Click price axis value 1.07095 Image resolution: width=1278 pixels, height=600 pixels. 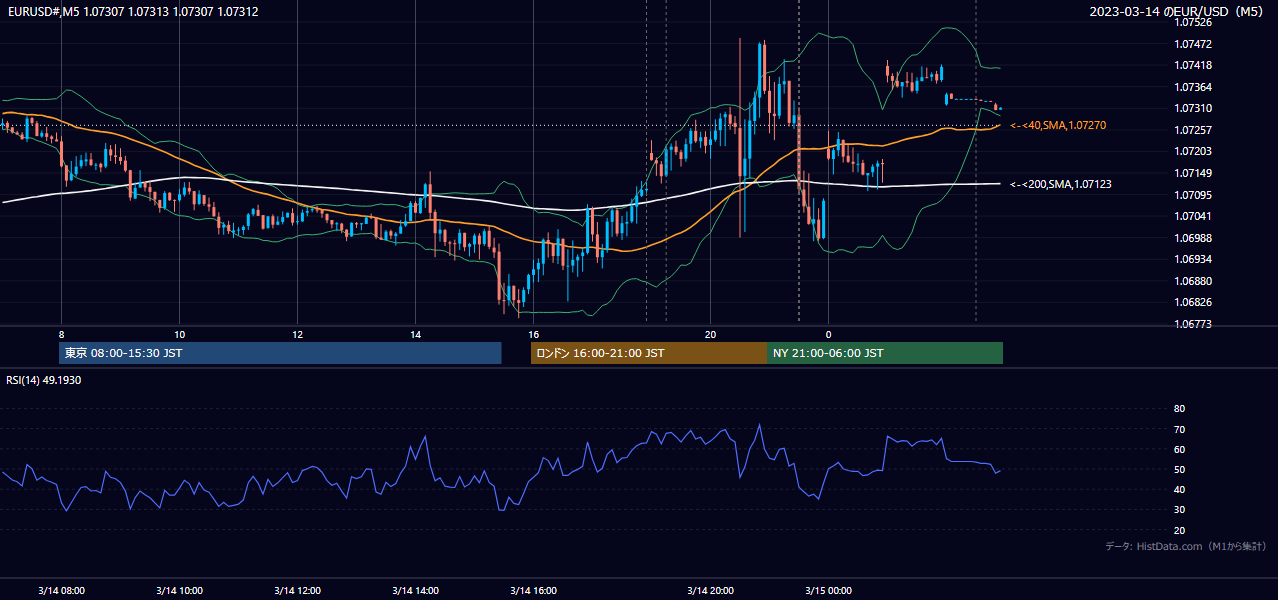(1192, 195)
